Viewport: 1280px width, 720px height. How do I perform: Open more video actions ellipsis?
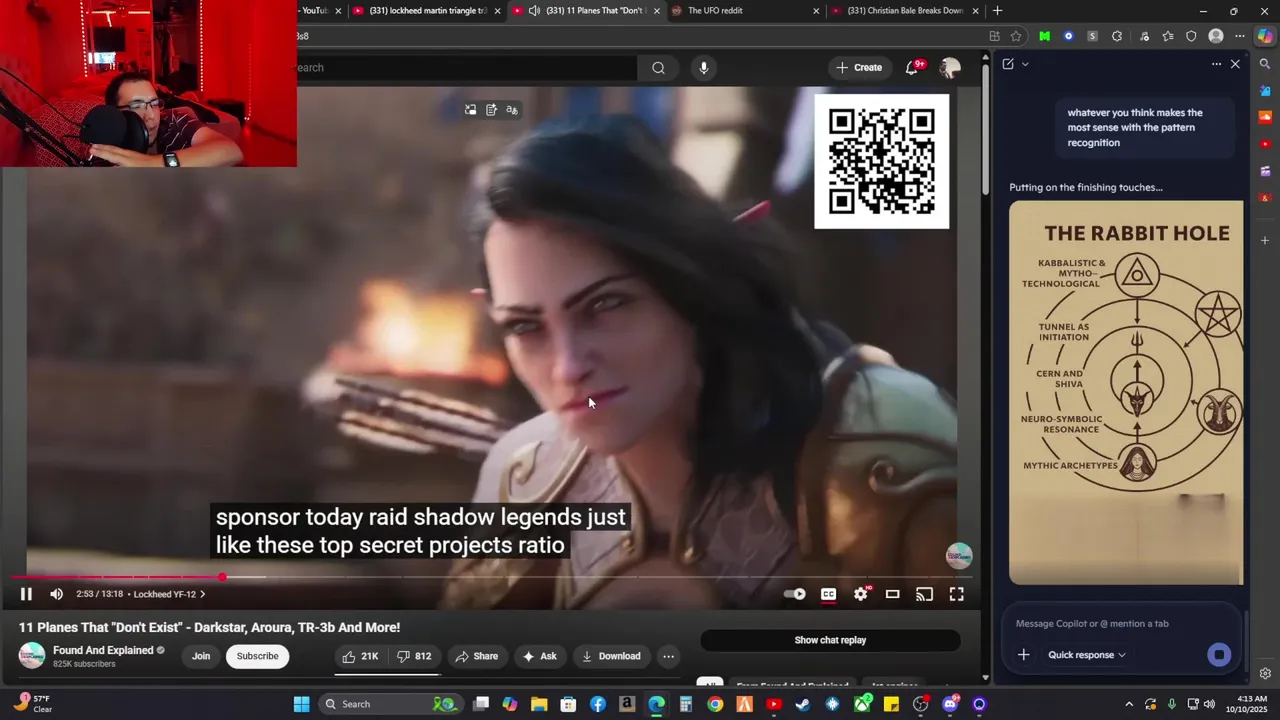point(668,656)
